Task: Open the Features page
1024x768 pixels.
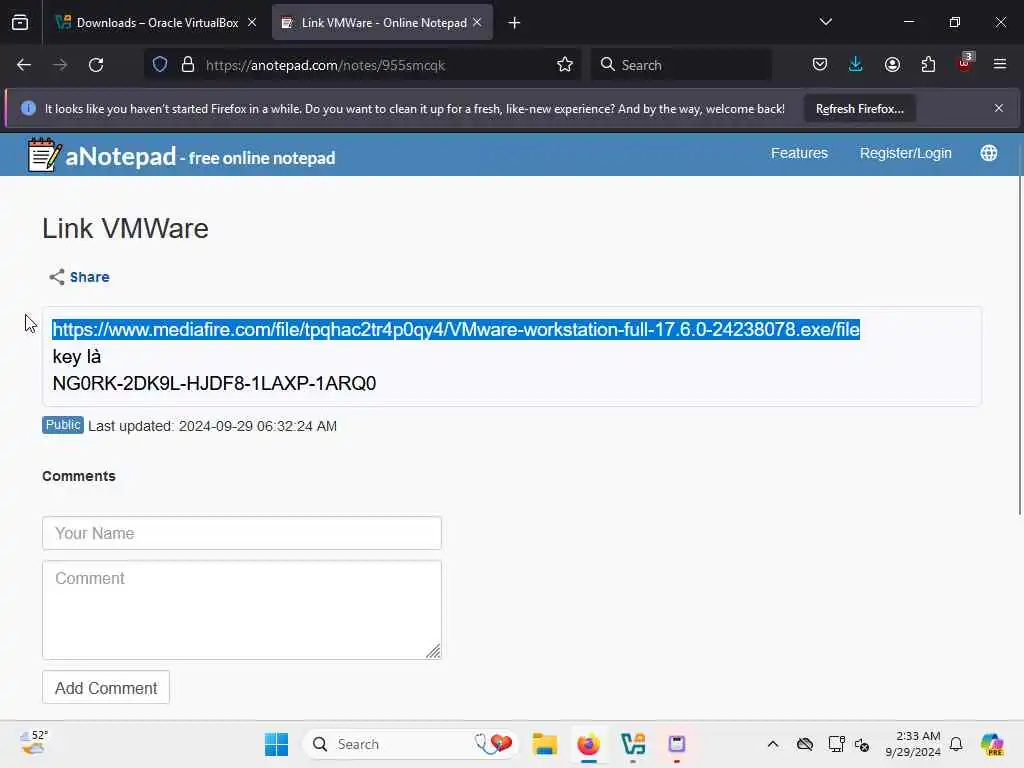Action: (x=799, y=153)
